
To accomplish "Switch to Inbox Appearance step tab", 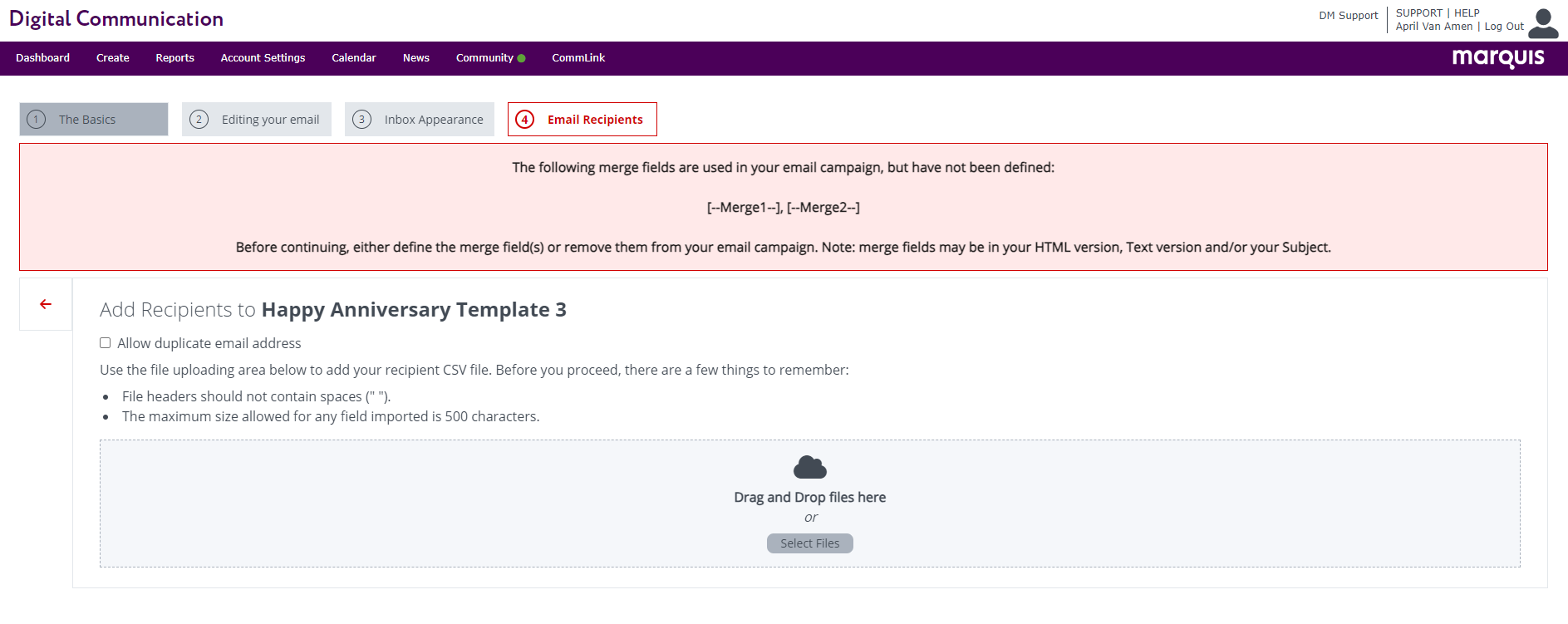I will tap(420, 120).
